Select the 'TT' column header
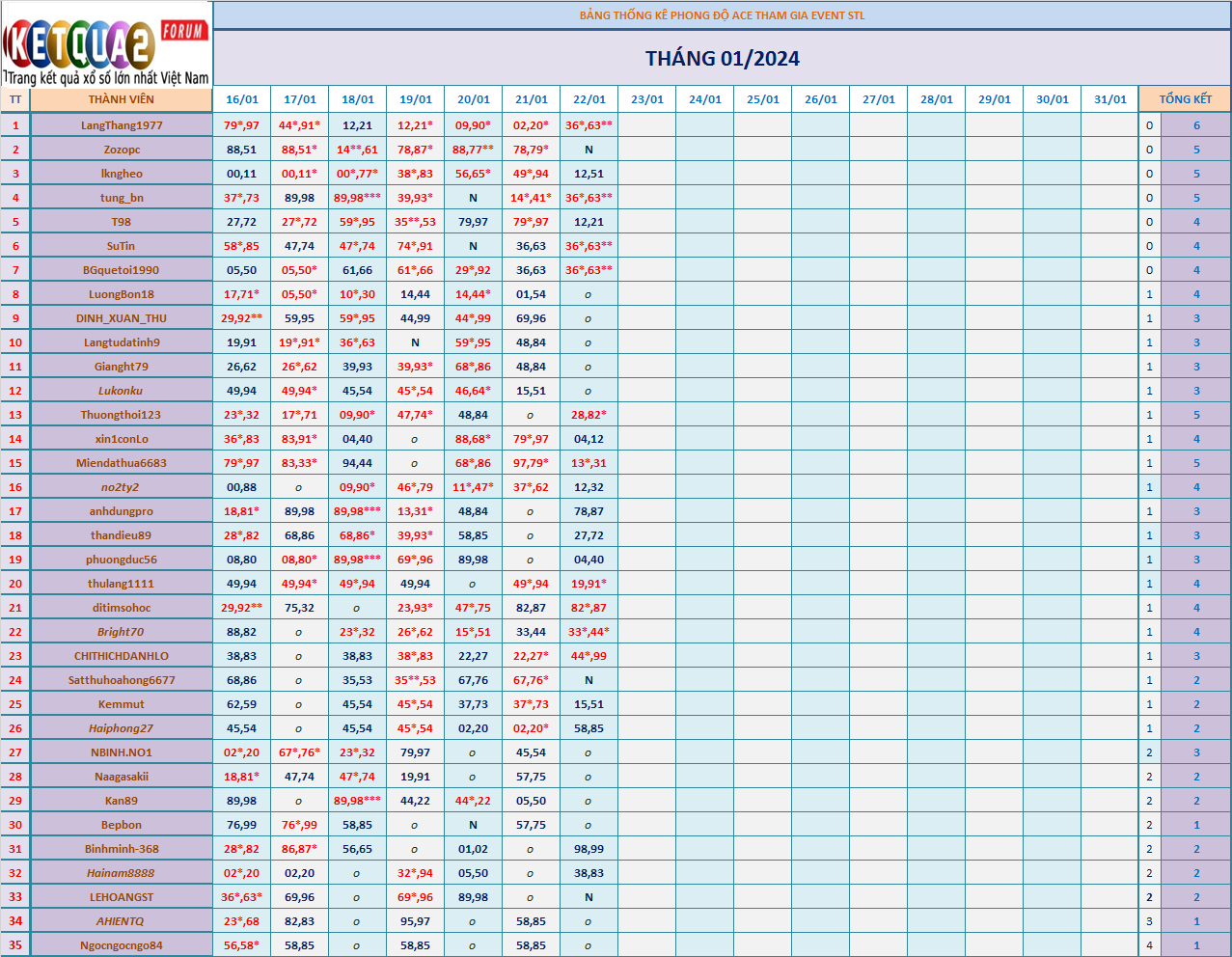The width and height of the screenshot is (1232, 957). coord(15,99)
